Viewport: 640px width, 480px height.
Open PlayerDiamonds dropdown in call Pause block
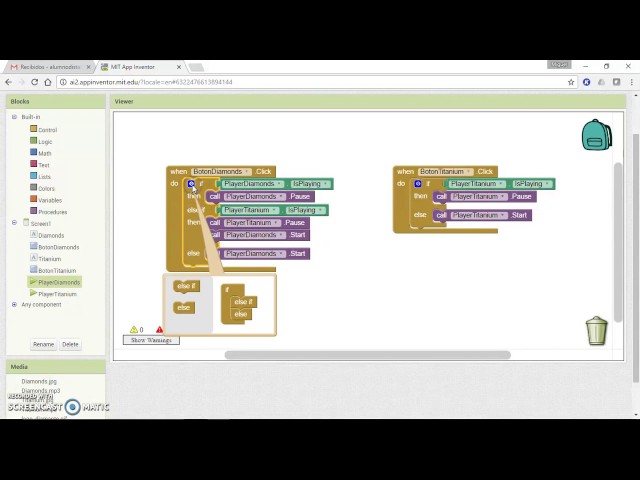point(253,197)
